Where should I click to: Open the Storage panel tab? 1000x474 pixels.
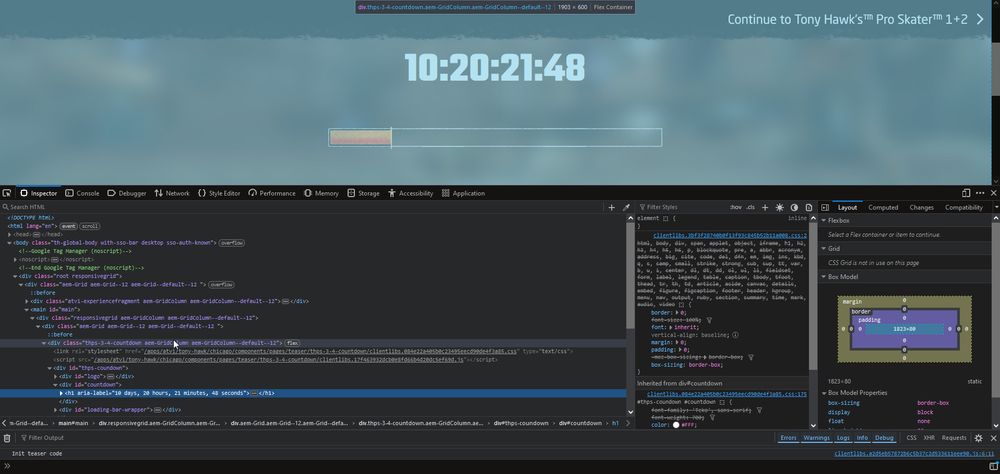point(364,193)
